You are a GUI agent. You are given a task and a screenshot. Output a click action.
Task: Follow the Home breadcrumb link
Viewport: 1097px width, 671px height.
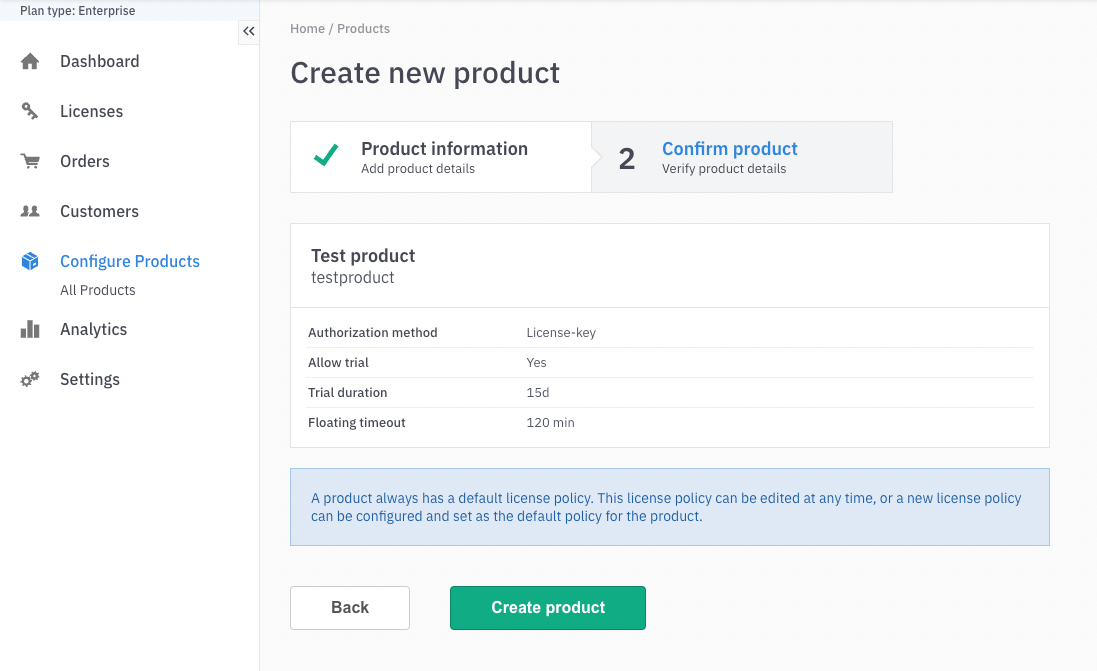tap(307, 29)
